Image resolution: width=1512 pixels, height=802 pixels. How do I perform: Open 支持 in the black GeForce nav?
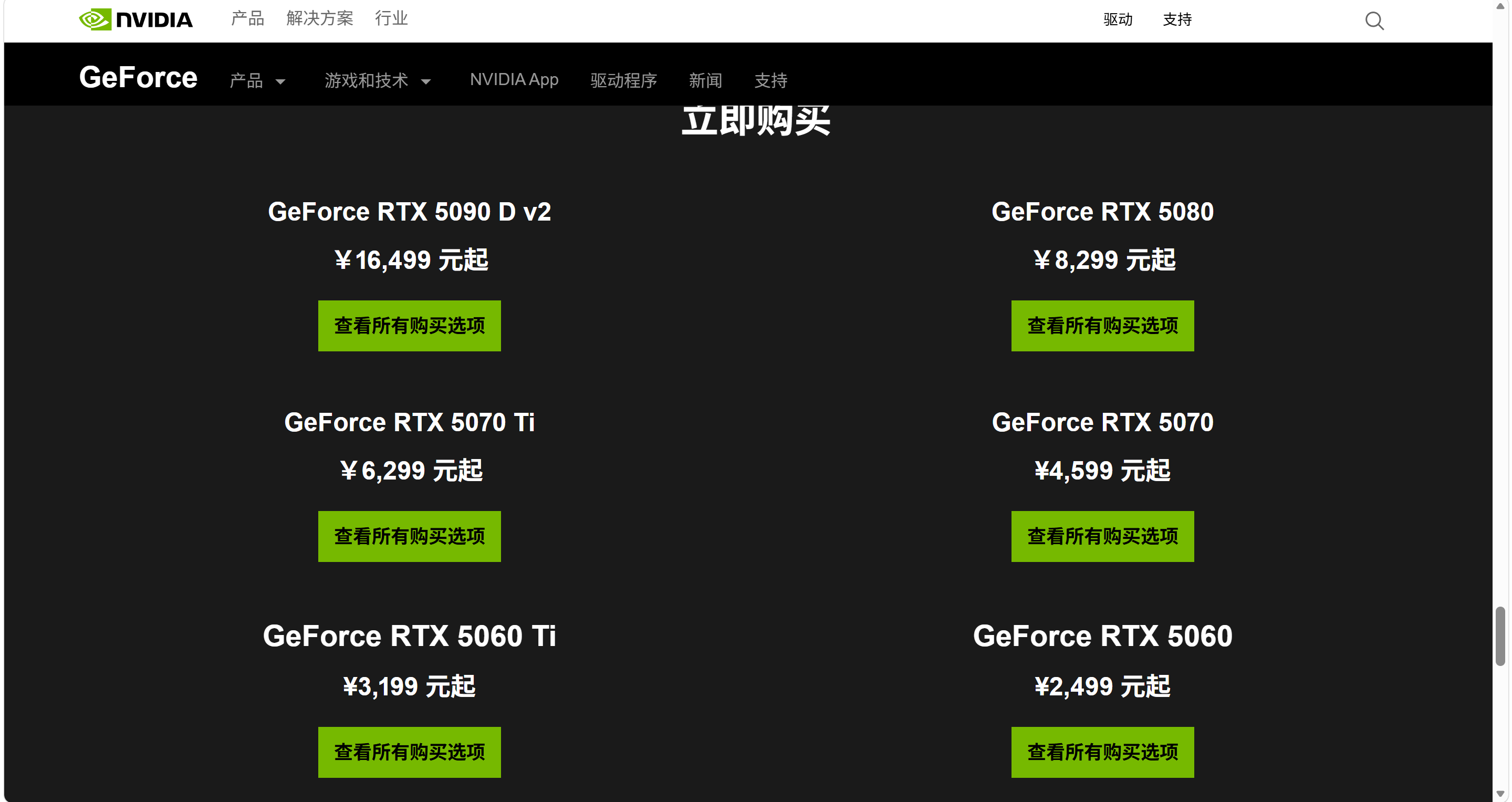coord(770,80)
